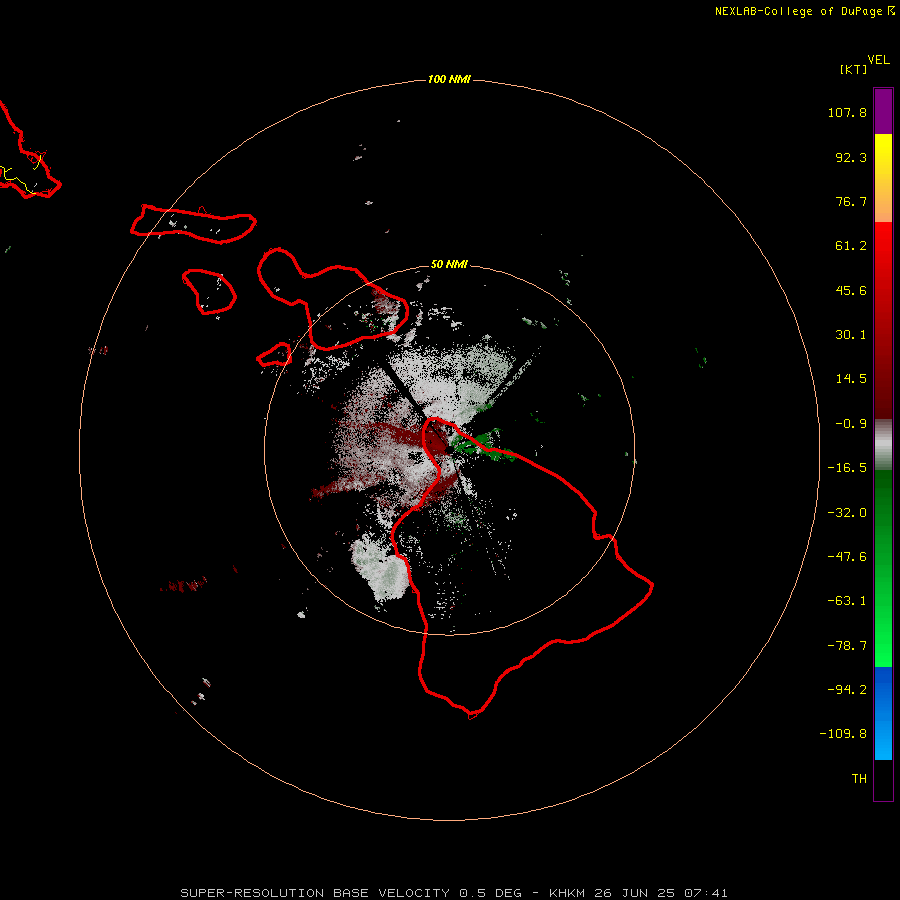Click the -47.6 value on velocity scale

[x=847, y=557]
